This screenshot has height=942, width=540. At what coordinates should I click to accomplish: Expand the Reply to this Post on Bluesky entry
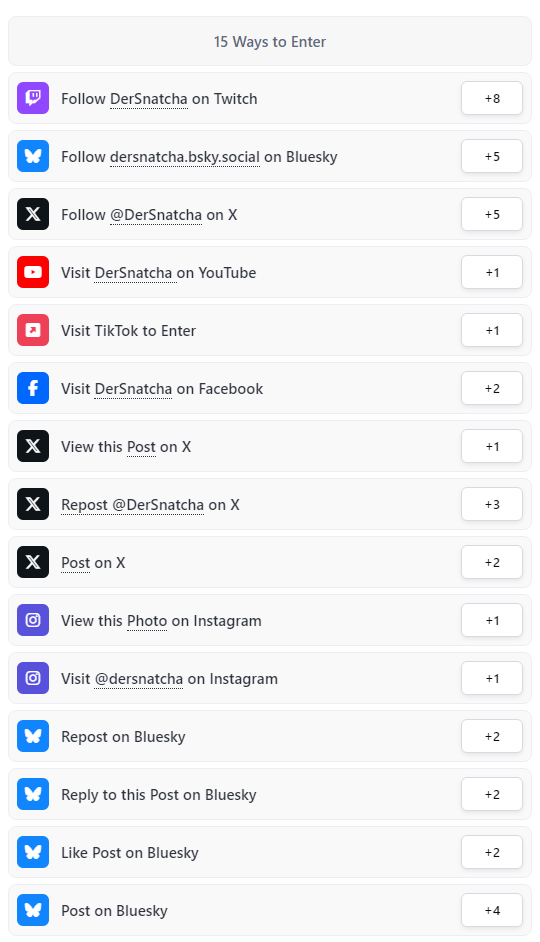270,794
